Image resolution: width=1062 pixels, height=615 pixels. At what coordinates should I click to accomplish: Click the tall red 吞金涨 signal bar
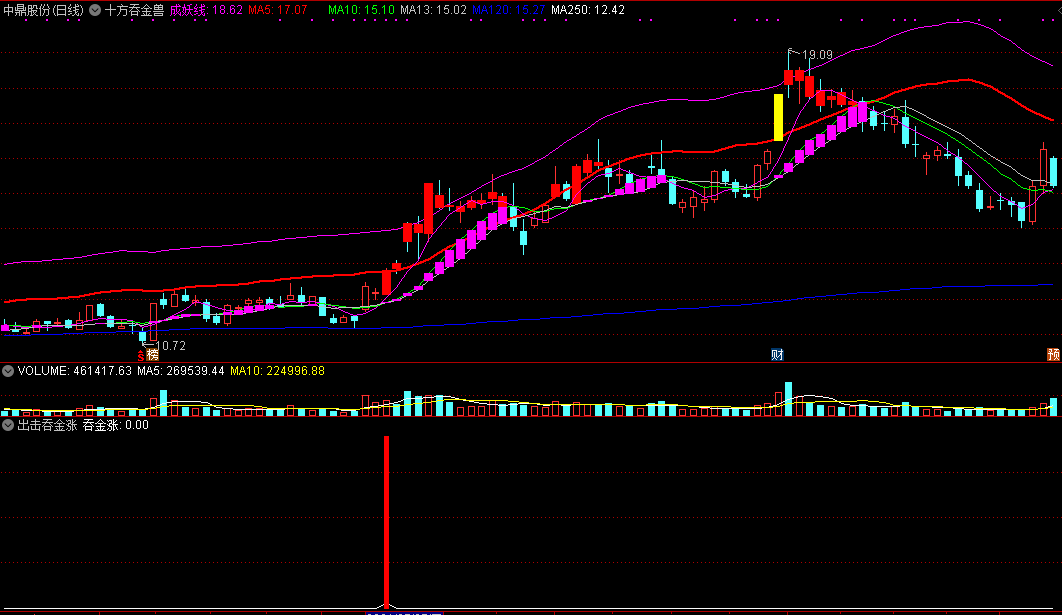[x=387, y=522]
